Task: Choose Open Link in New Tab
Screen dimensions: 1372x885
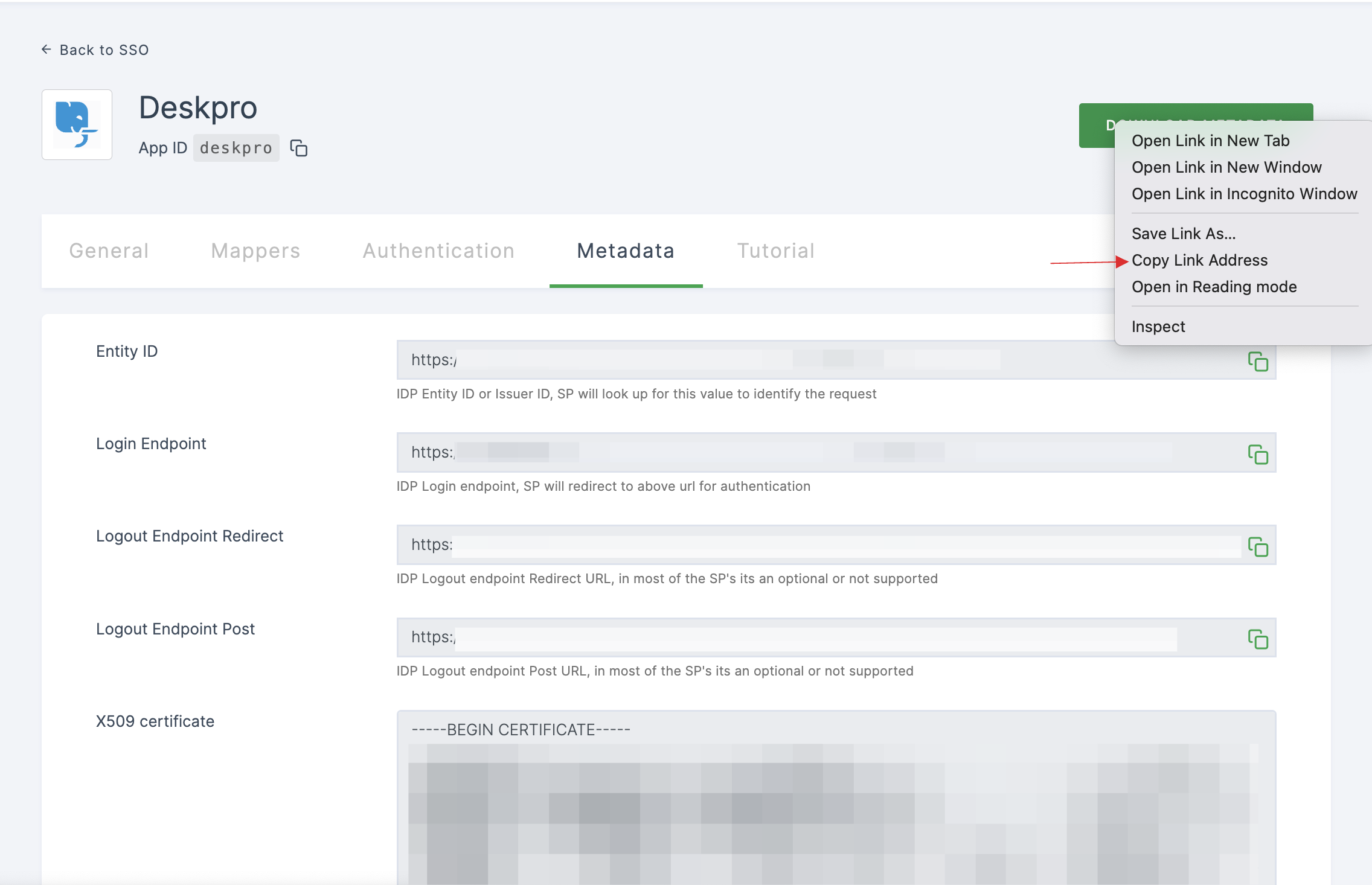Action: [x=1210, y=141]
